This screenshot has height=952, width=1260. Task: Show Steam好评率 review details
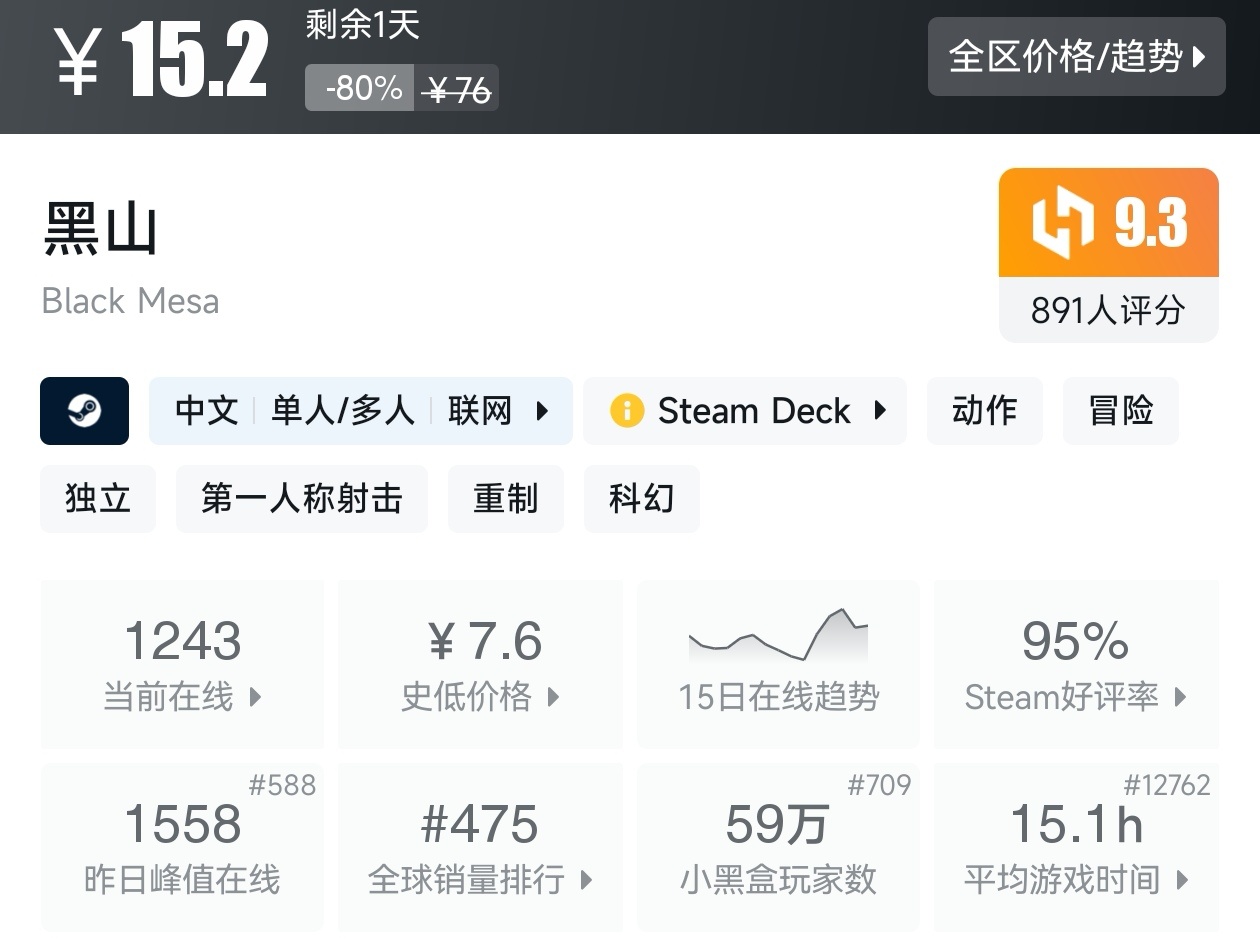(x=1075, y=663)
